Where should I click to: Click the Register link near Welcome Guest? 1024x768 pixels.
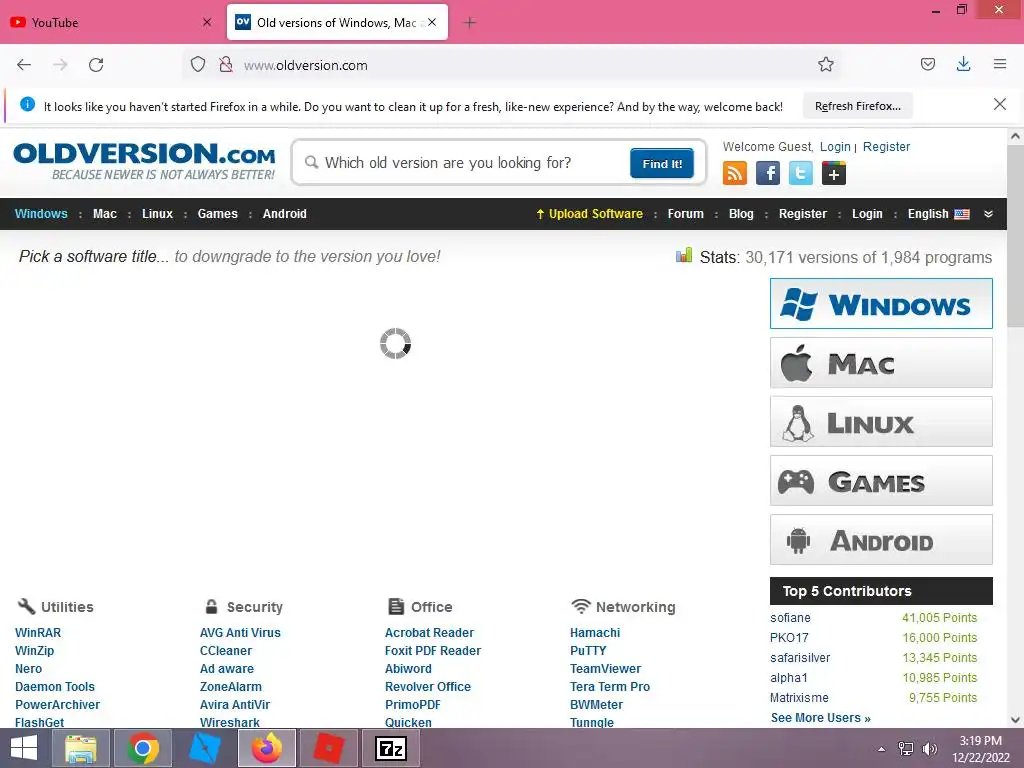click(x=886, y=147)
